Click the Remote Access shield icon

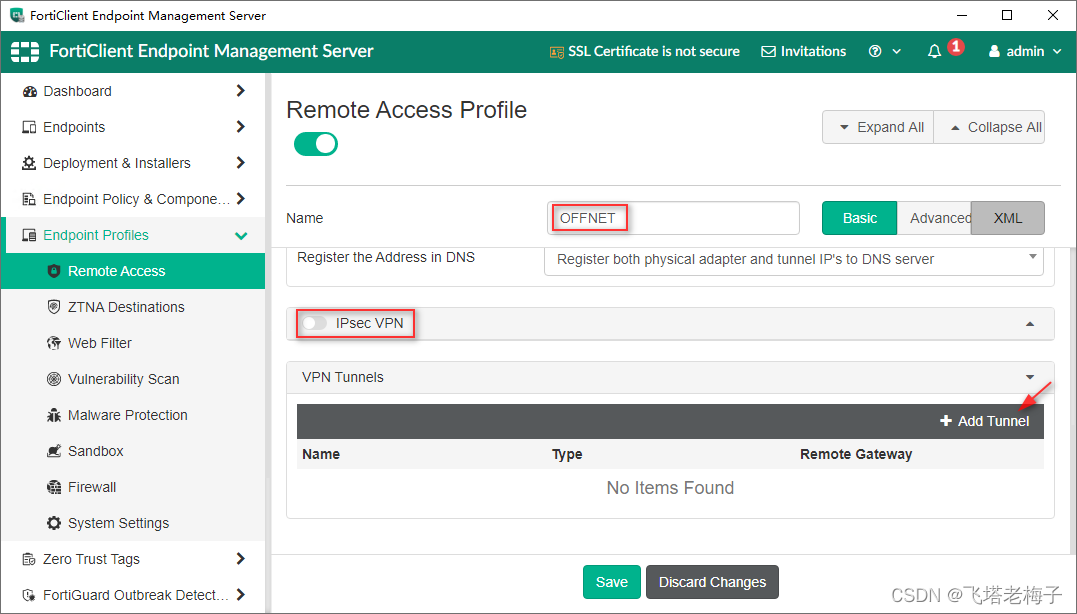54,271
